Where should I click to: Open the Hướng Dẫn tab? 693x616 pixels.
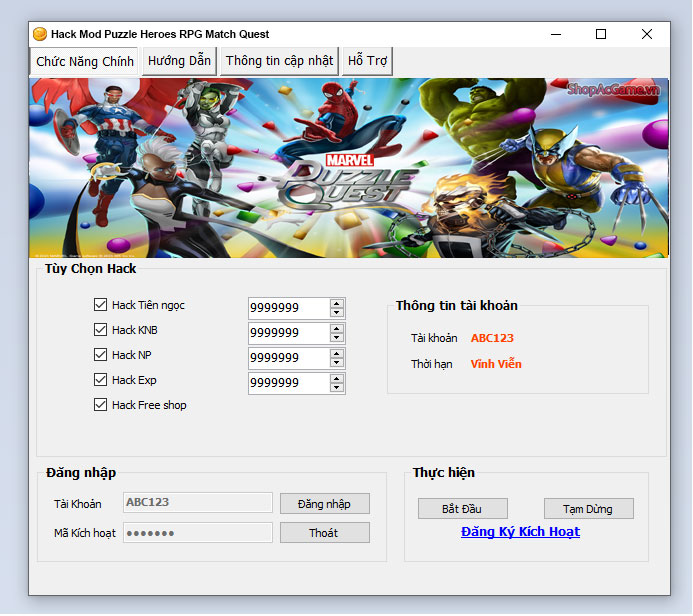[x=179, y=61]
